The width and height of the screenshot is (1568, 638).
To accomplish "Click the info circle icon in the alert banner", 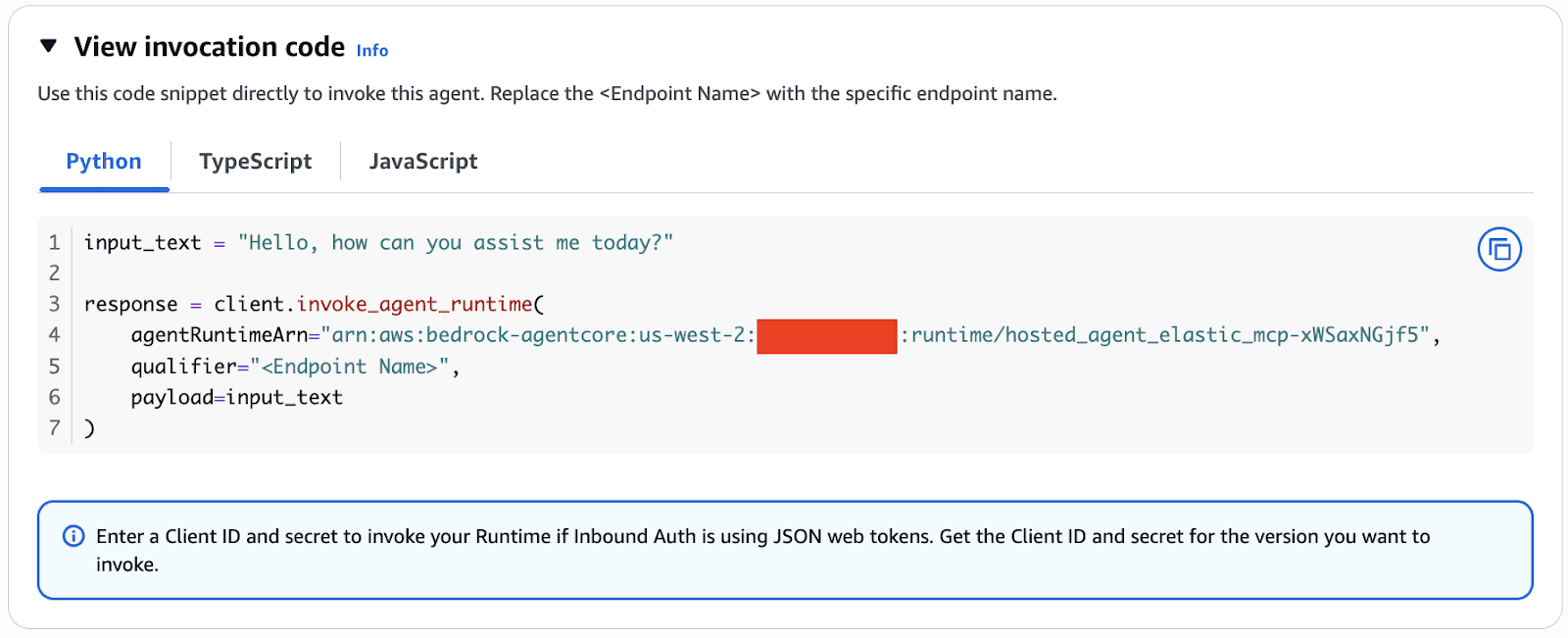I will pos(73,536).
